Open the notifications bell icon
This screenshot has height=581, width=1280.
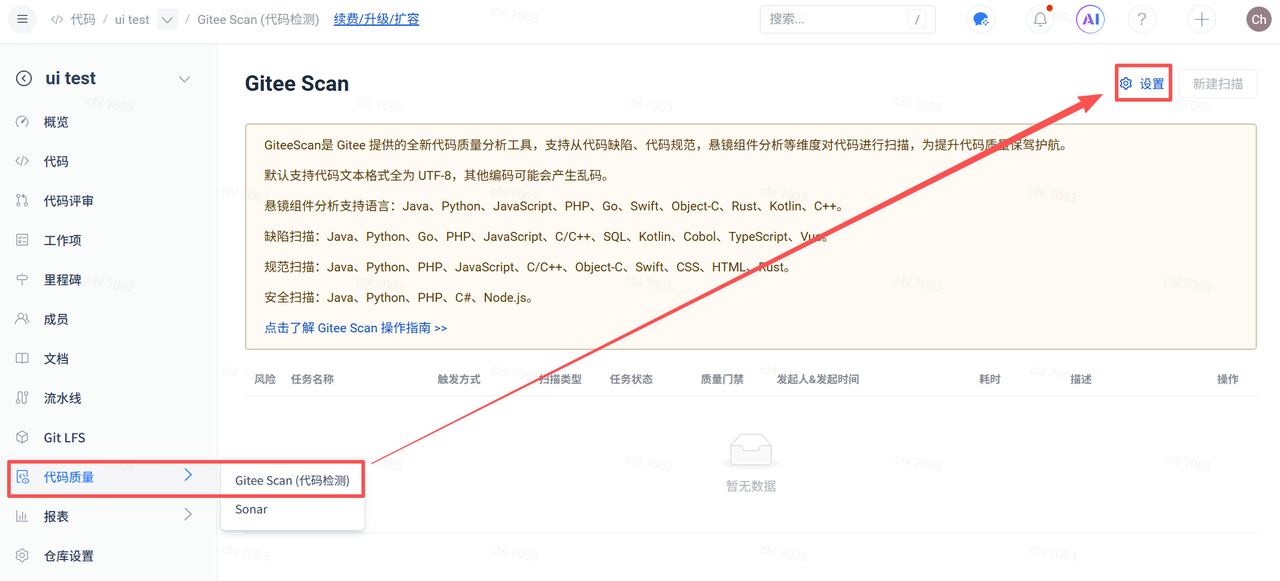point(1040,19)
